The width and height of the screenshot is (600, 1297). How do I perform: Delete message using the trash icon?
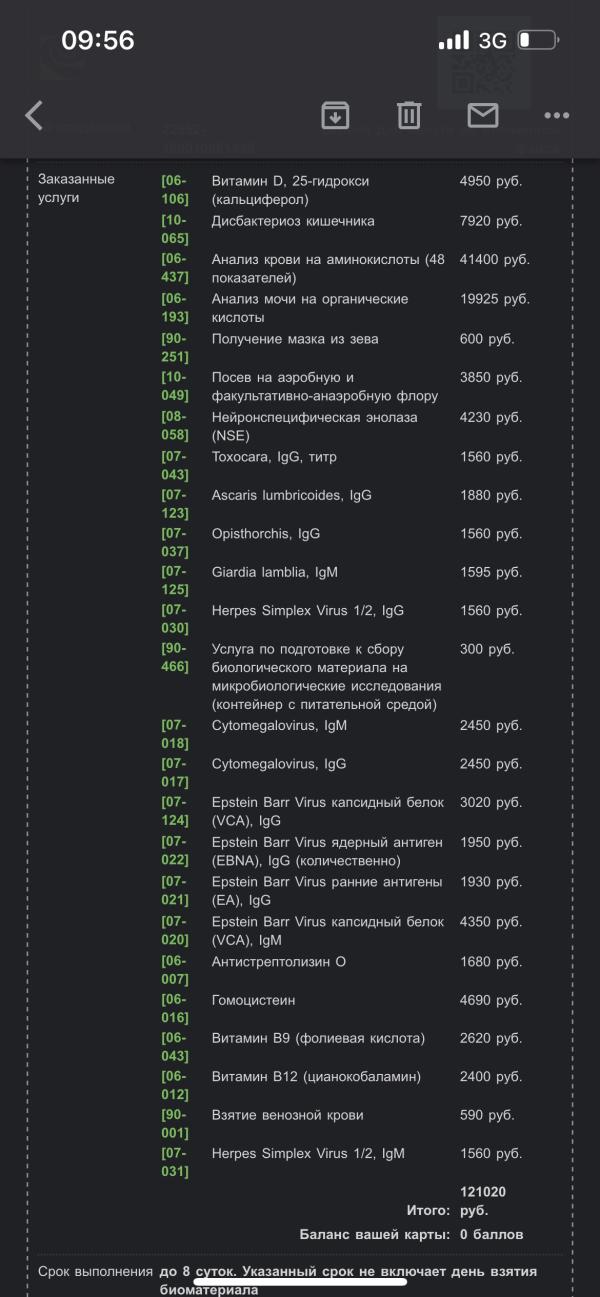click(409, 116)
